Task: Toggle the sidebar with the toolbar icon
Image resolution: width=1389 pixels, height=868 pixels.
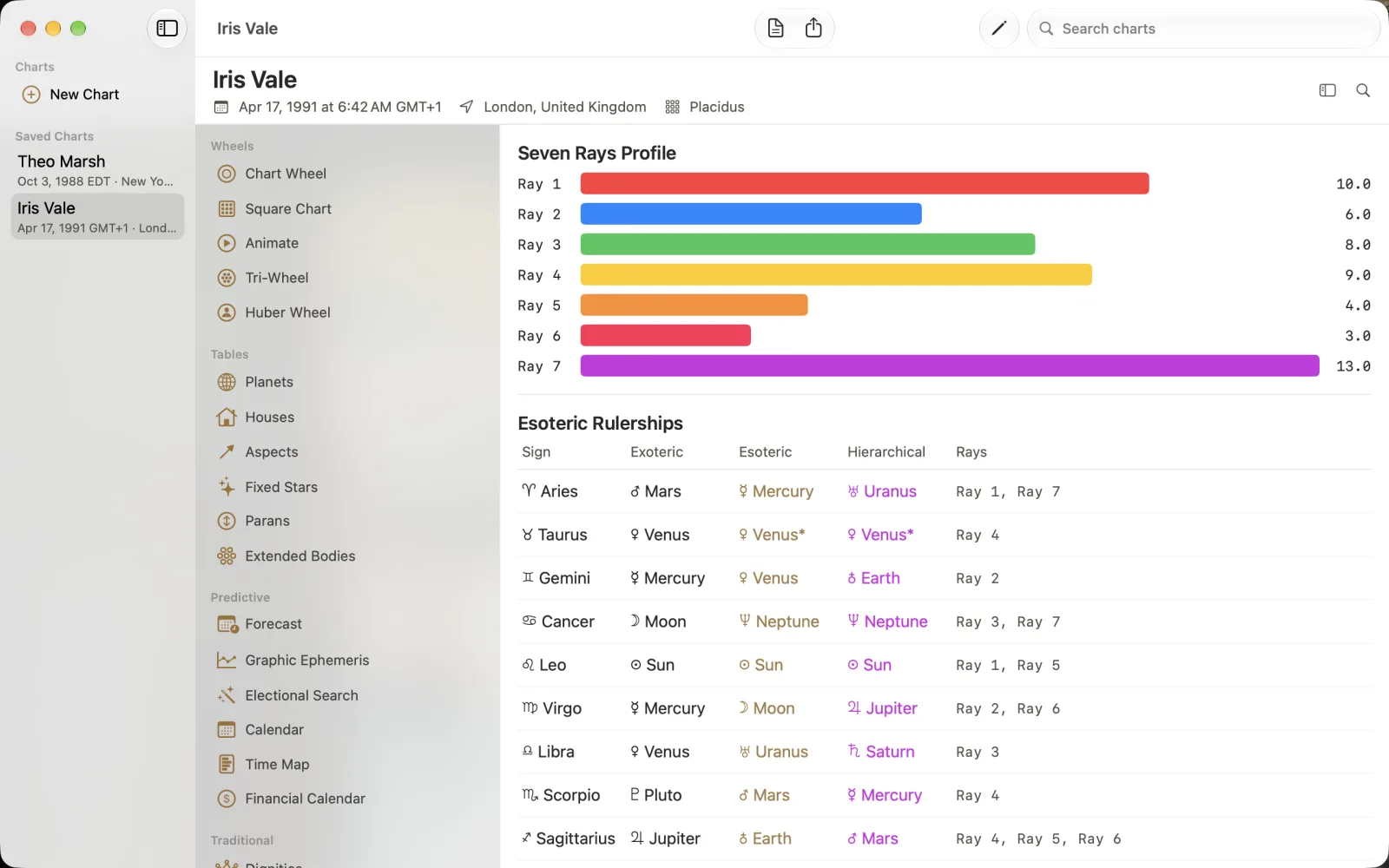Action: click(x=167, y=29)
